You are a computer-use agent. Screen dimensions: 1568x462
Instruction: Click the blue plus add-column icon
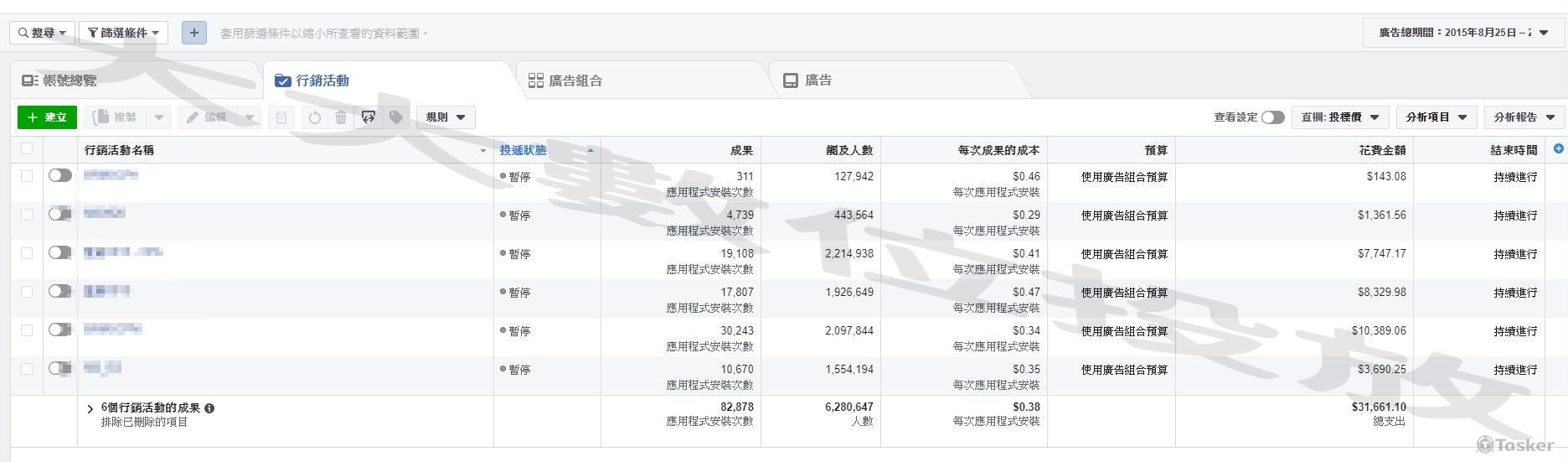[1558, 149]
